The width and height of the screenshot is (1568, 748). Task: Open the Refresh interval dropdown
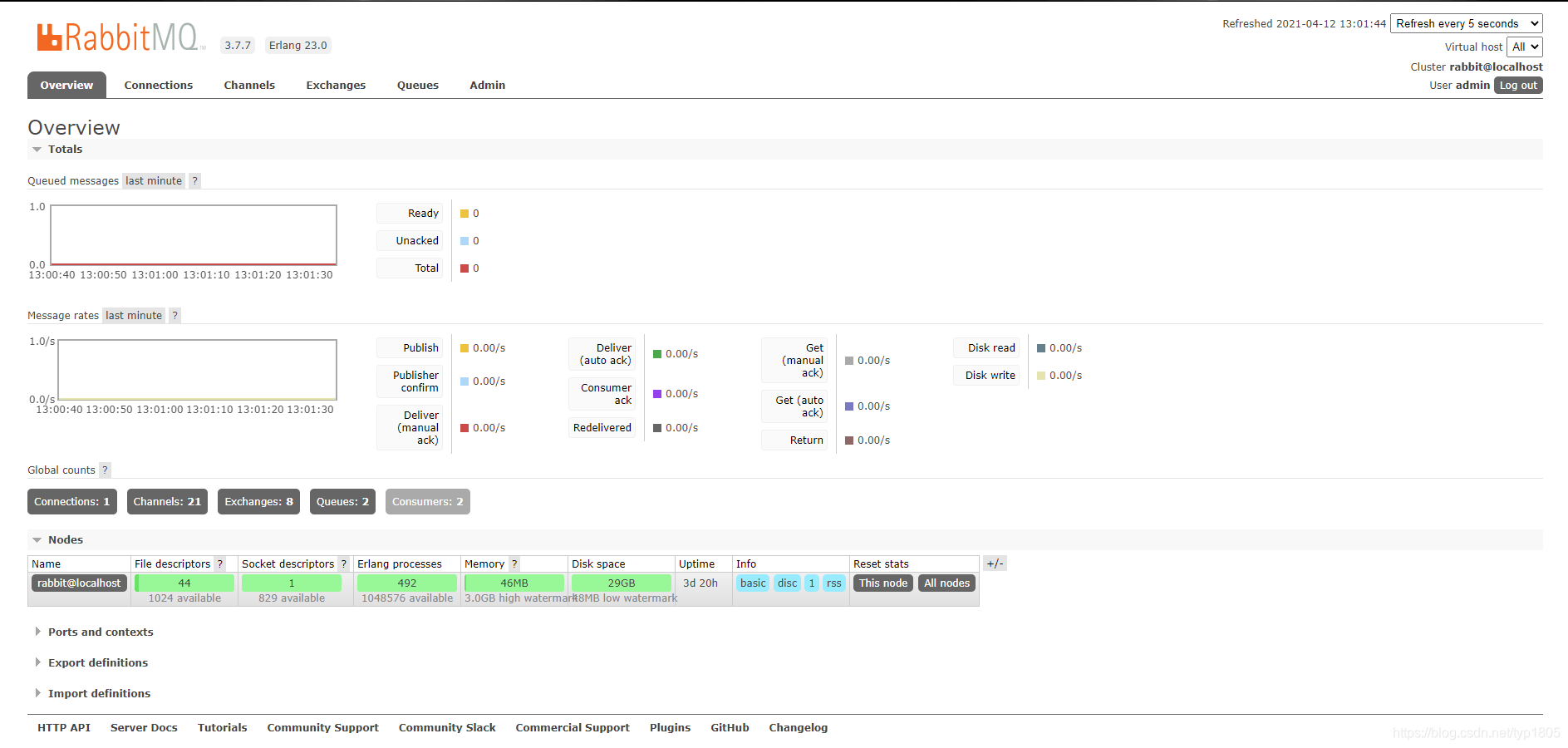point(1467,23)
